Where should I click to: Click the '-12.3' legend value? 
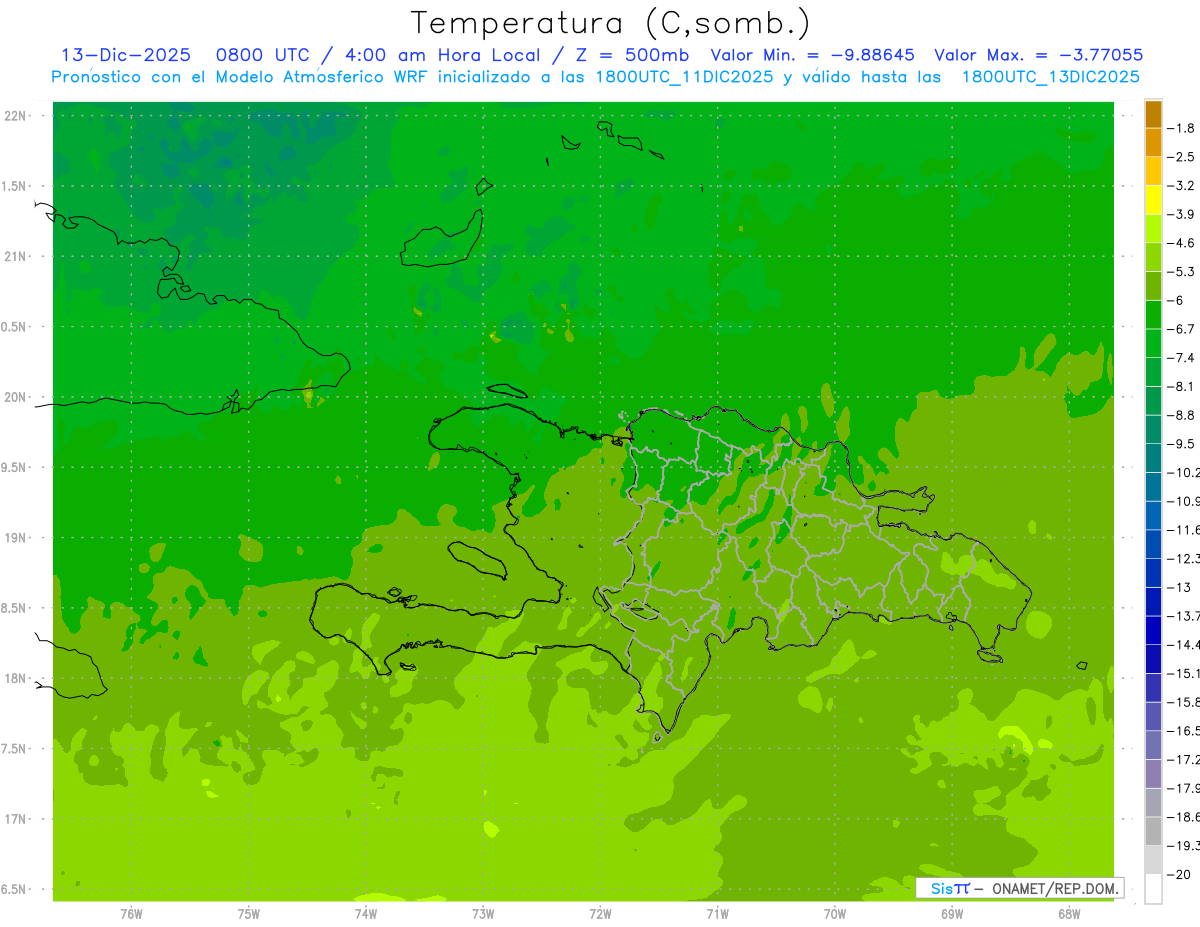(x=1183, y=558)
